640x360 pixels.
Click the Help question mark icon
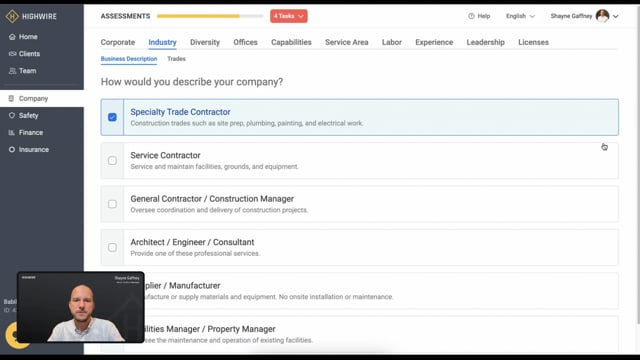(471, 16)
